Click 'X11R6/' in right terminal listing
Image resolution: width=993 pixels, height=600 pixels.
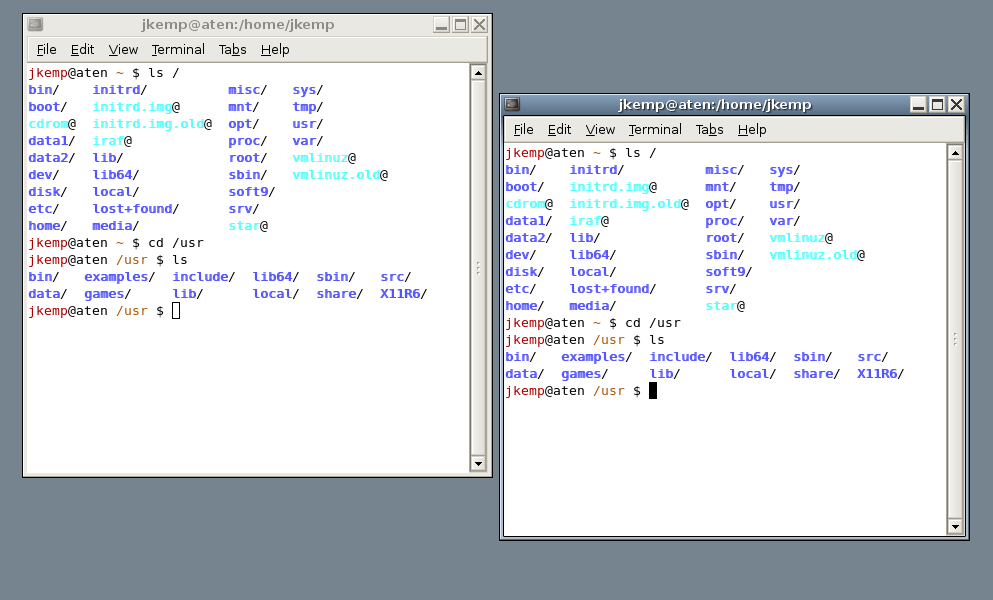[881, 374]
